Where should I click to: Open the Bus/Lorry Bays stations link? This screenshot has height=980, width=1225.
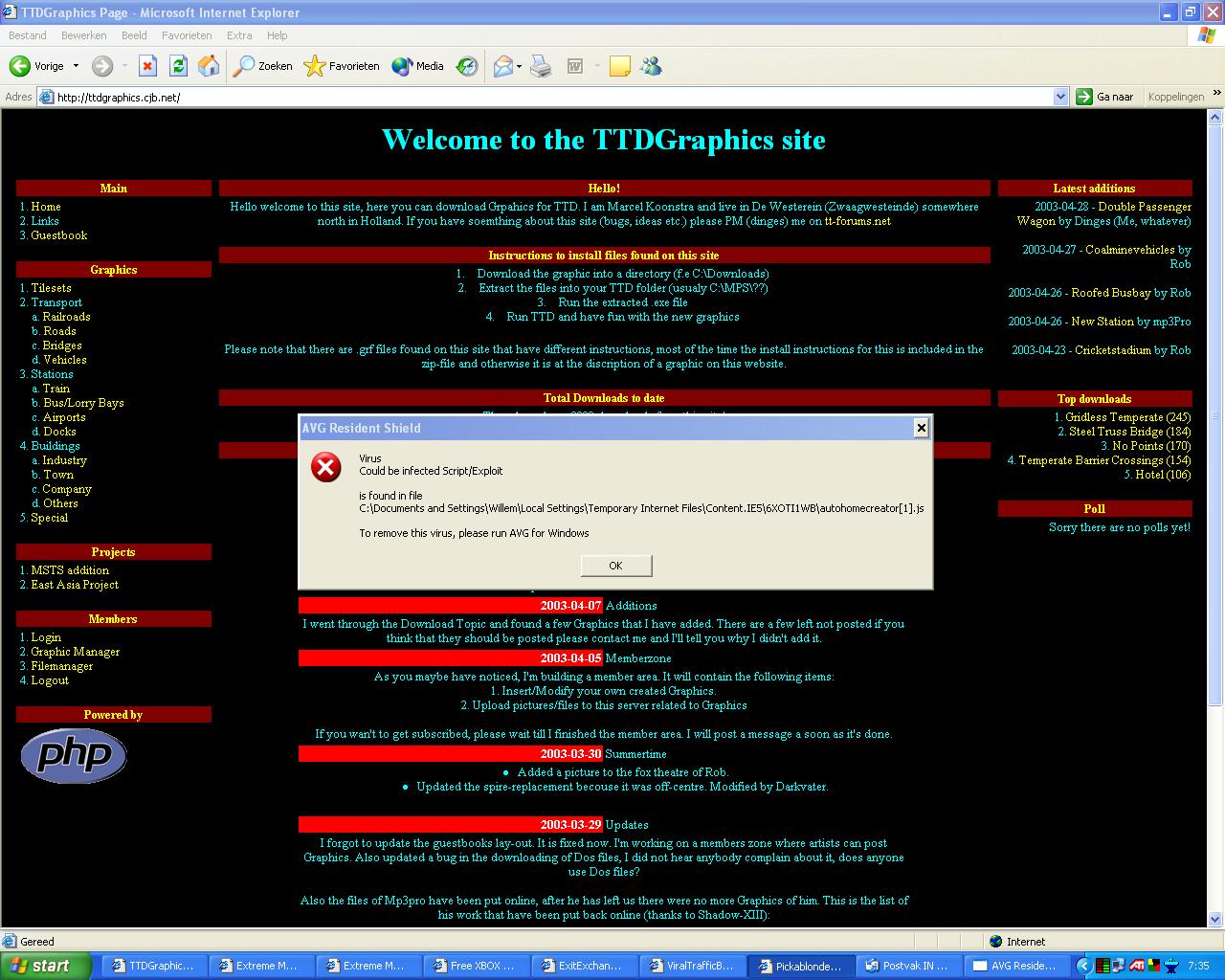click(83, 403)
